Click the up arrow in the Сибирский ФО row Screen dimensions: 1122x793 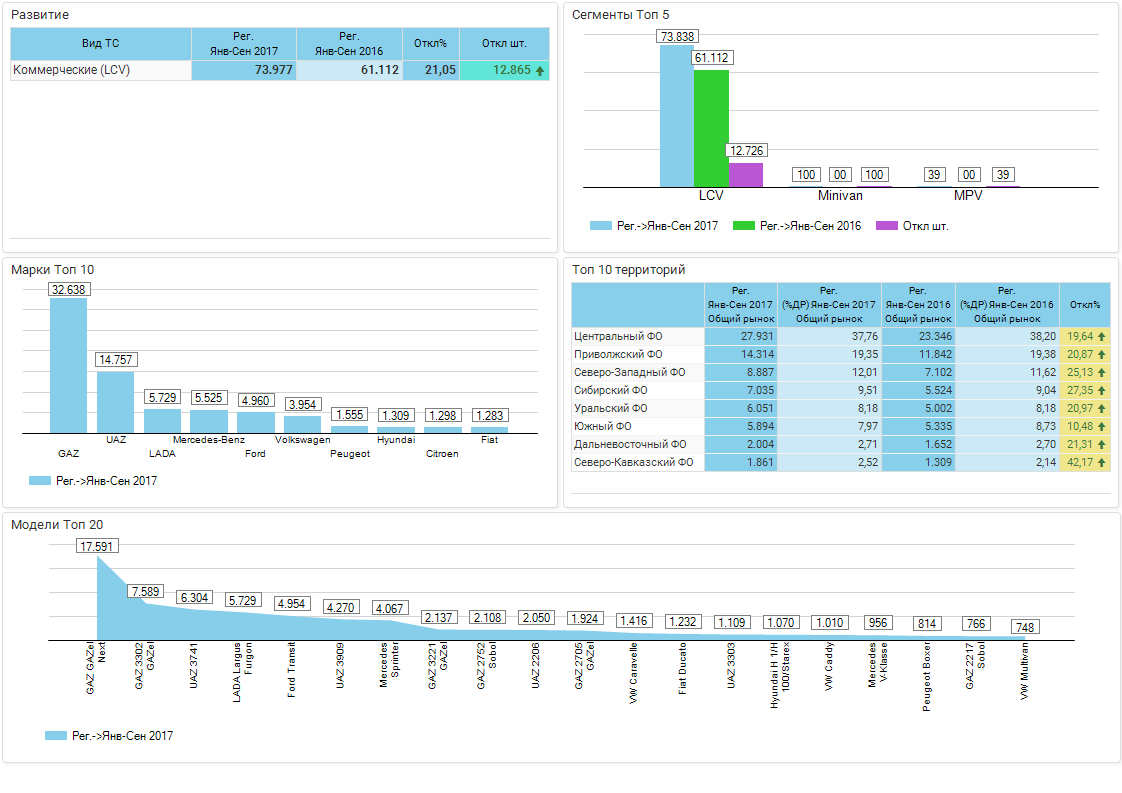tap(1101, 391)
